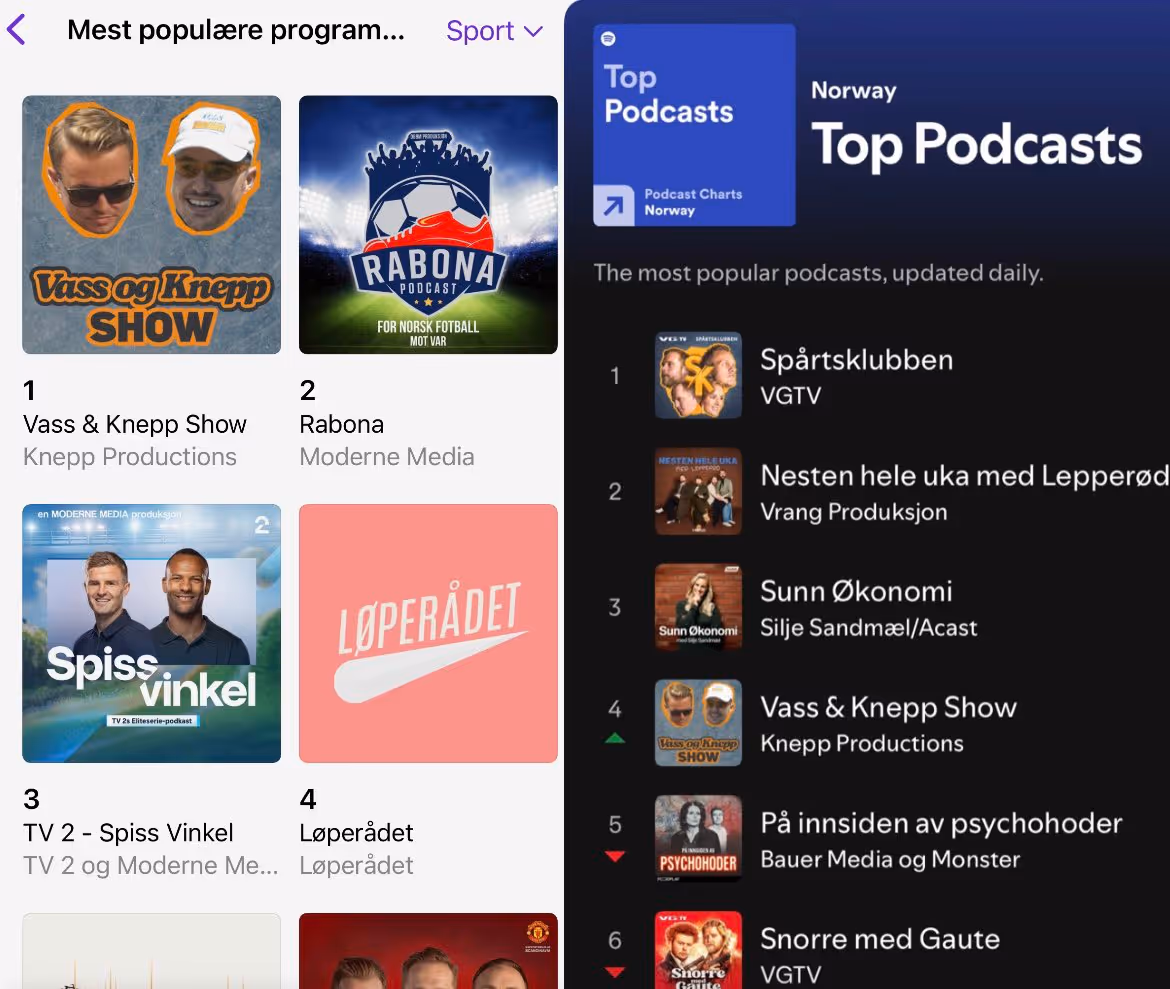1170x989 pixels.
Task: Open Nesten hele uka med Lepperød thumbnail
Action: [698, 491]
